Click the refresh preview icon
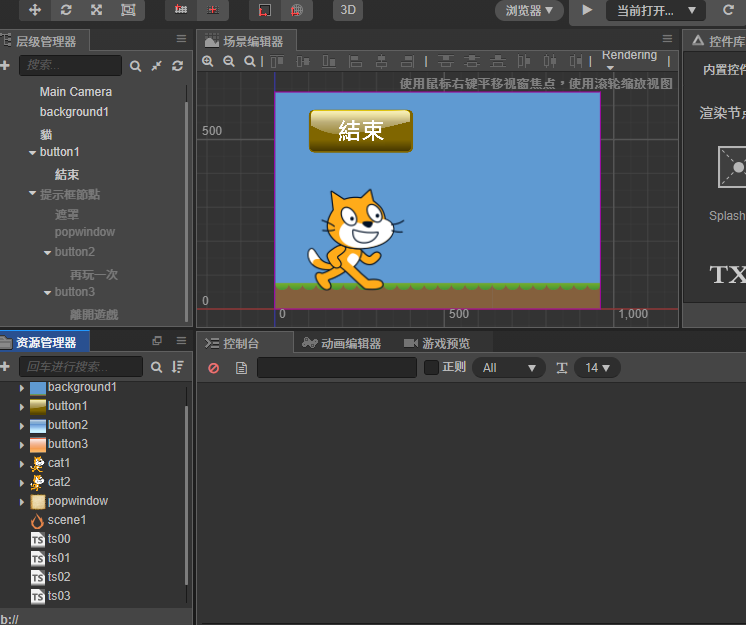Screen dimensions: 746x625 728,10
